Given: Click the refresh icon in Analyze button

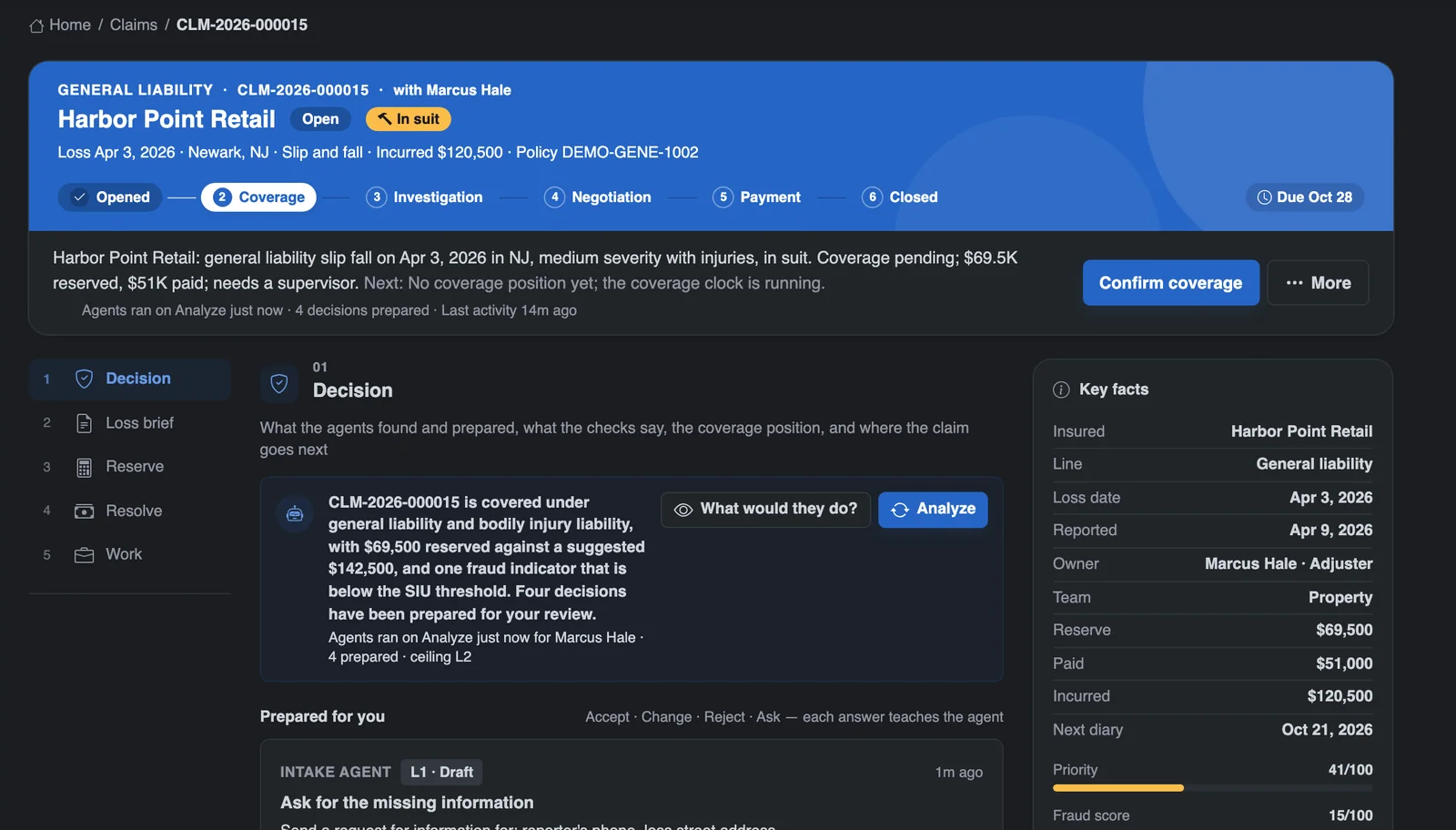Looking at the screenshot, I should tap(900, 510).
